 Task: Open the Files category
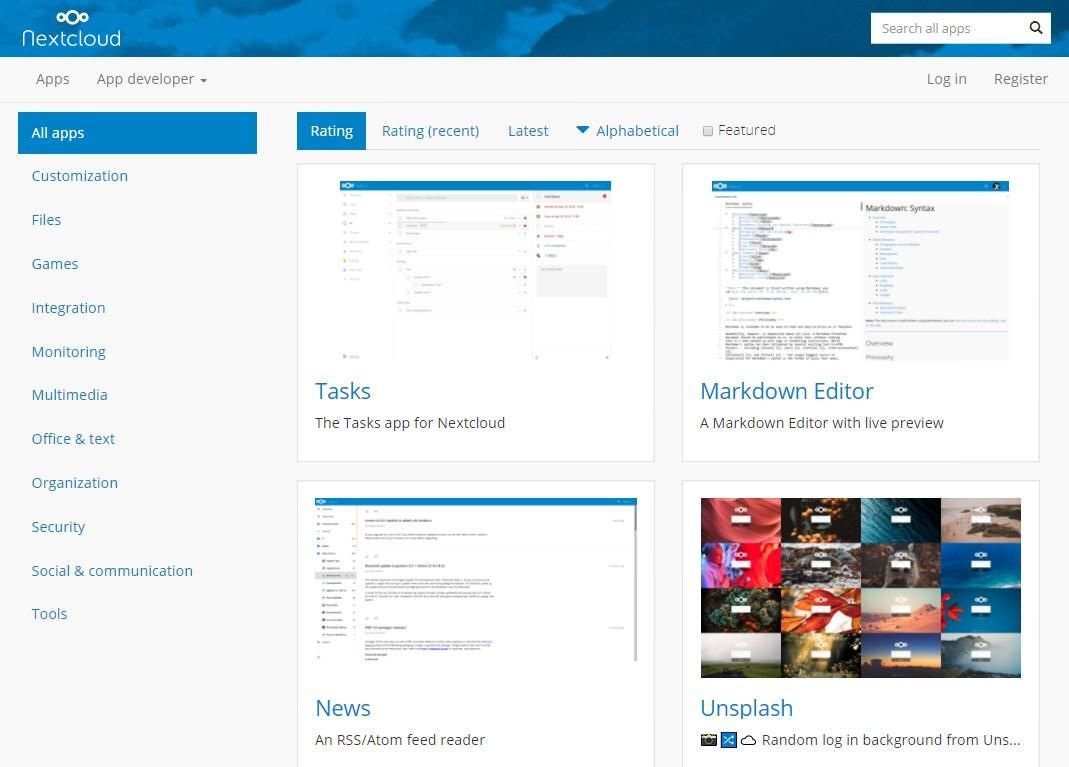pyautogui.click(x=46, y=220)
